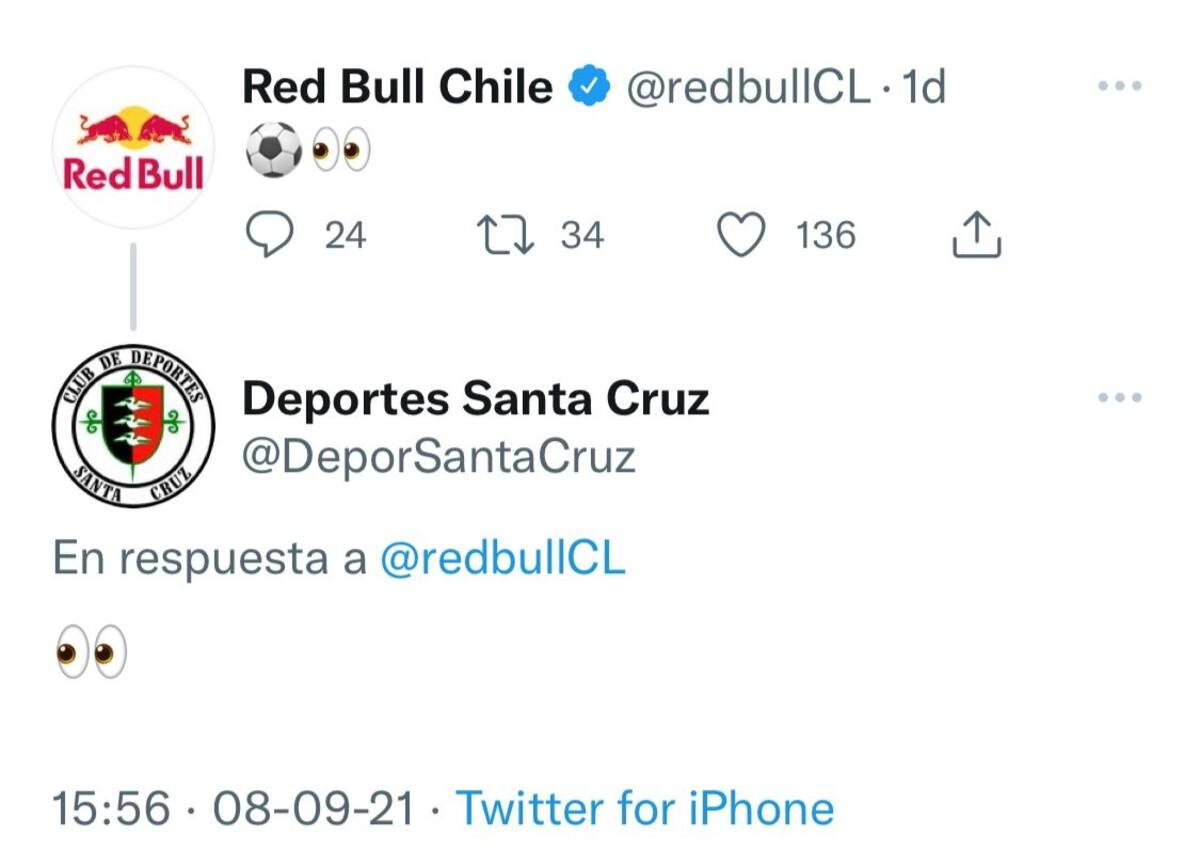
Task: Click the 136 likes count
Action: pos(826,236)
